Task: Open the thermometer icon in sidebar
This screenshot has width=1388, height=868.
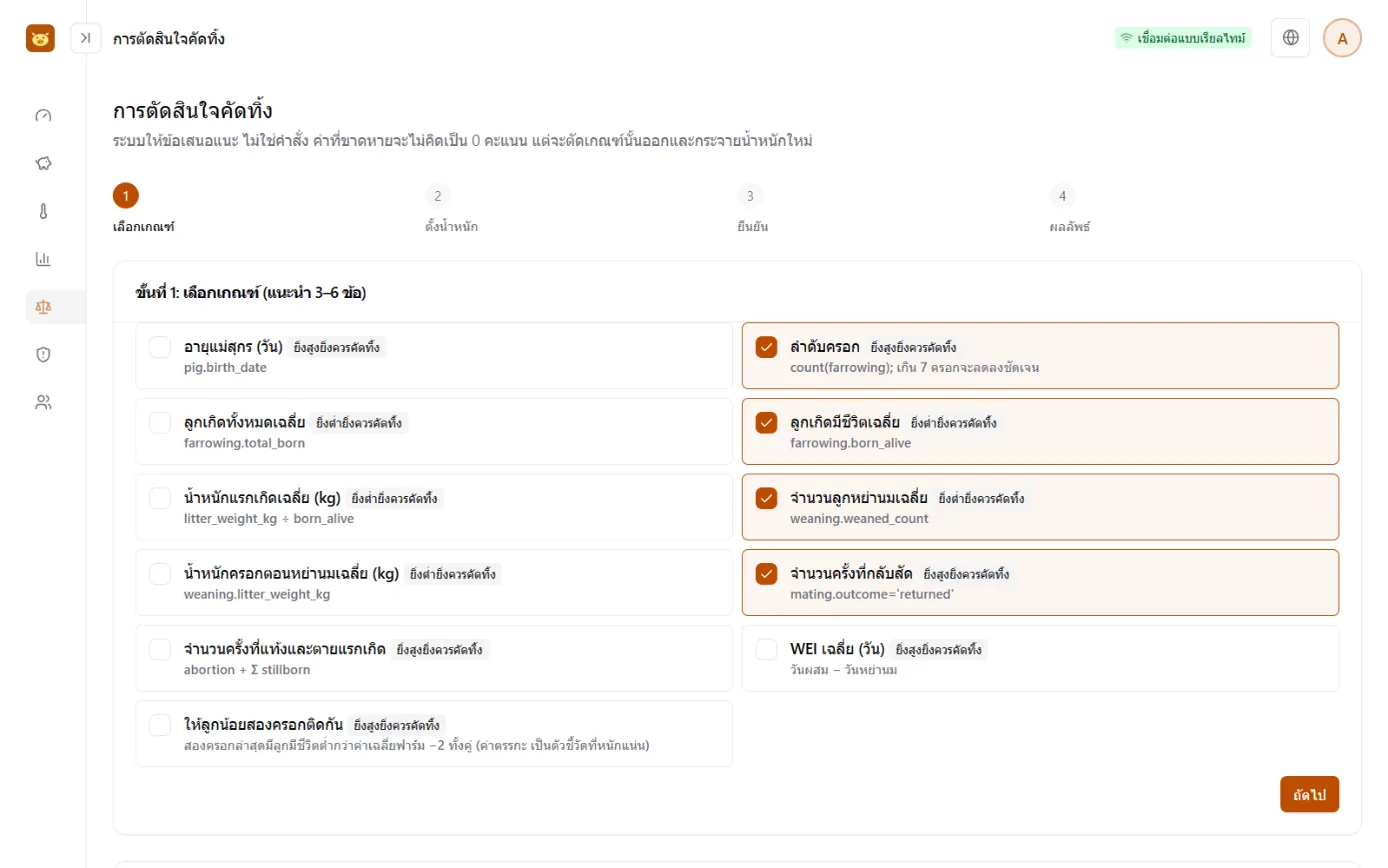Action: [x=43, y=211]
